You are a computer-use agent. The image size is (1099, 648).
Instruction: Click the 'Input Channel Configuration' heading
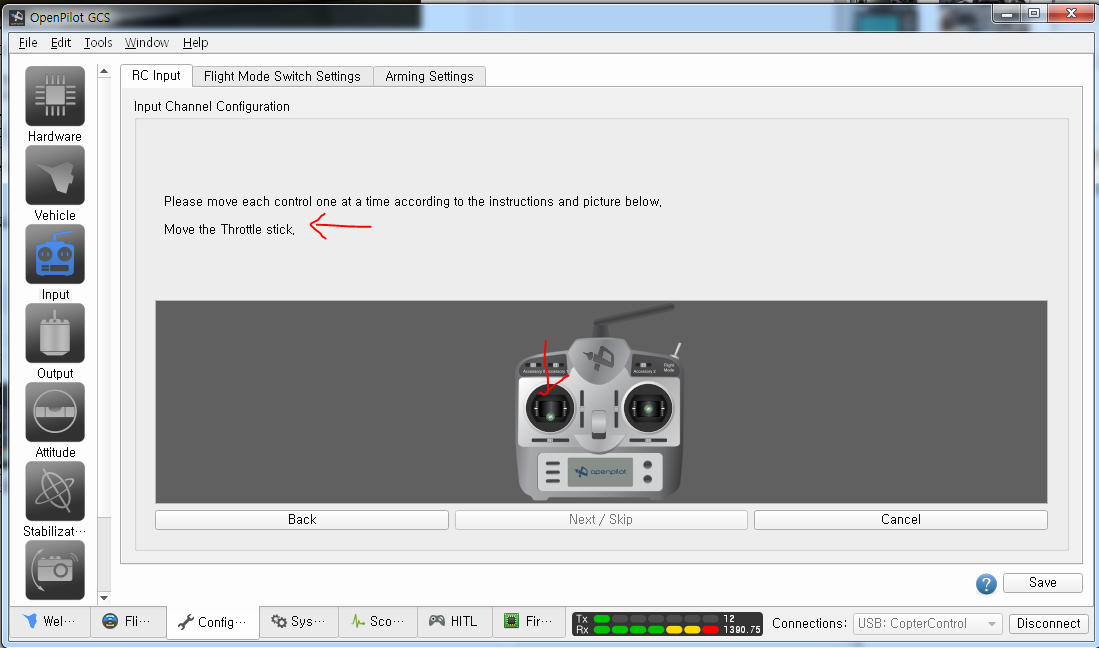[x=212, y=106]
